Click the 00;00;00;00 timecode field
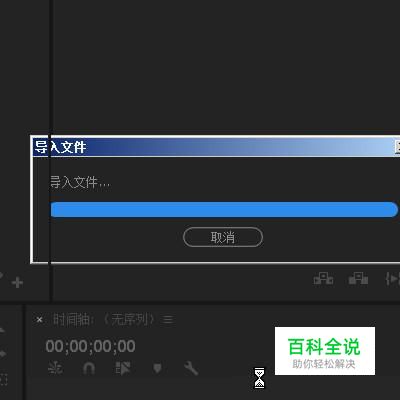 (90, 346)
